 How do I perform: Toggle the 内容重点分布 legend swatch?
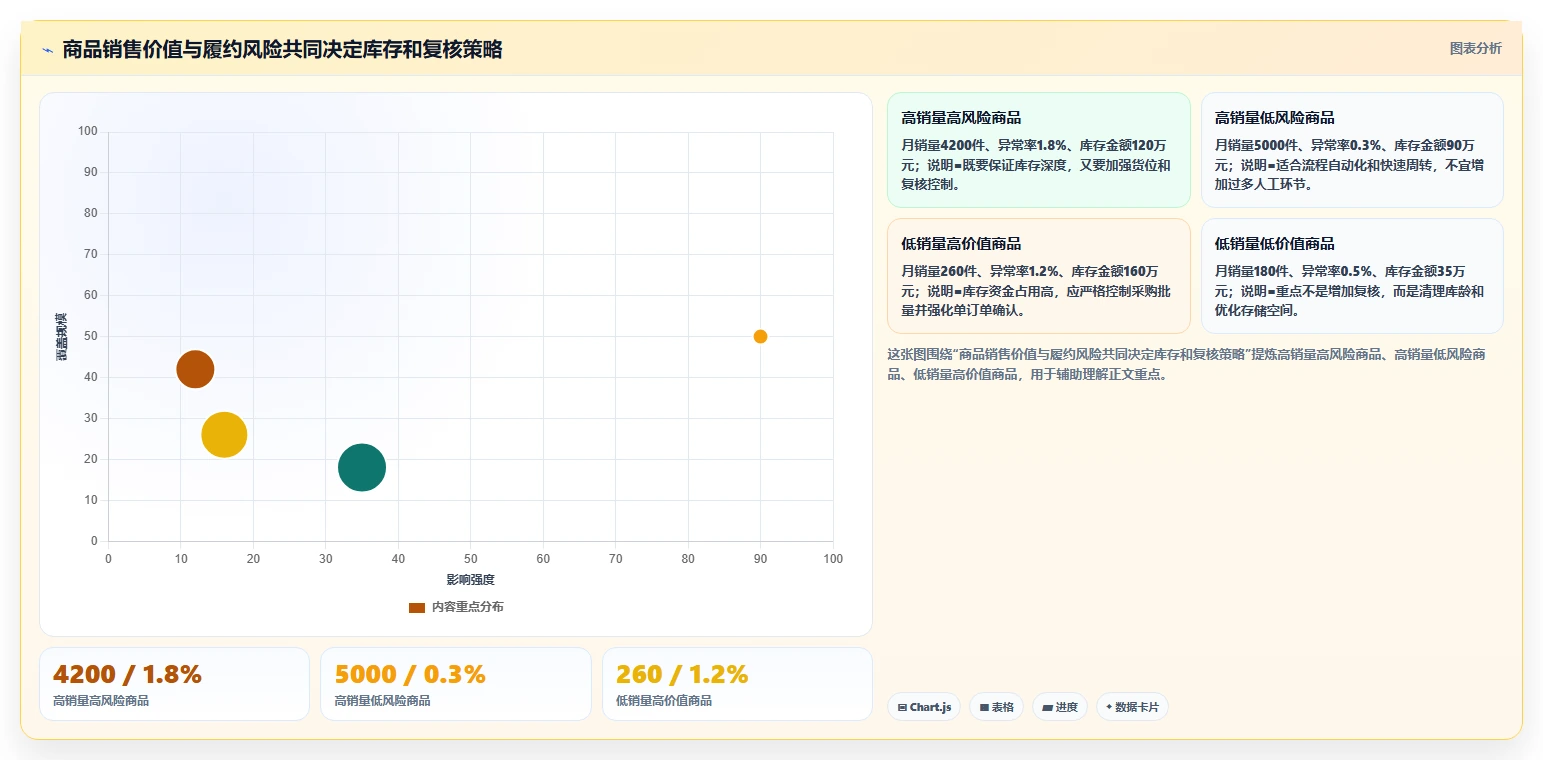417,607
